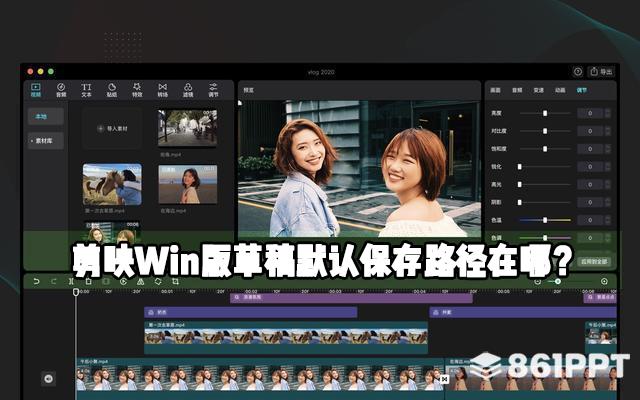
Task: Click the timeline zoom-out icon
Action: pos(538,281)
